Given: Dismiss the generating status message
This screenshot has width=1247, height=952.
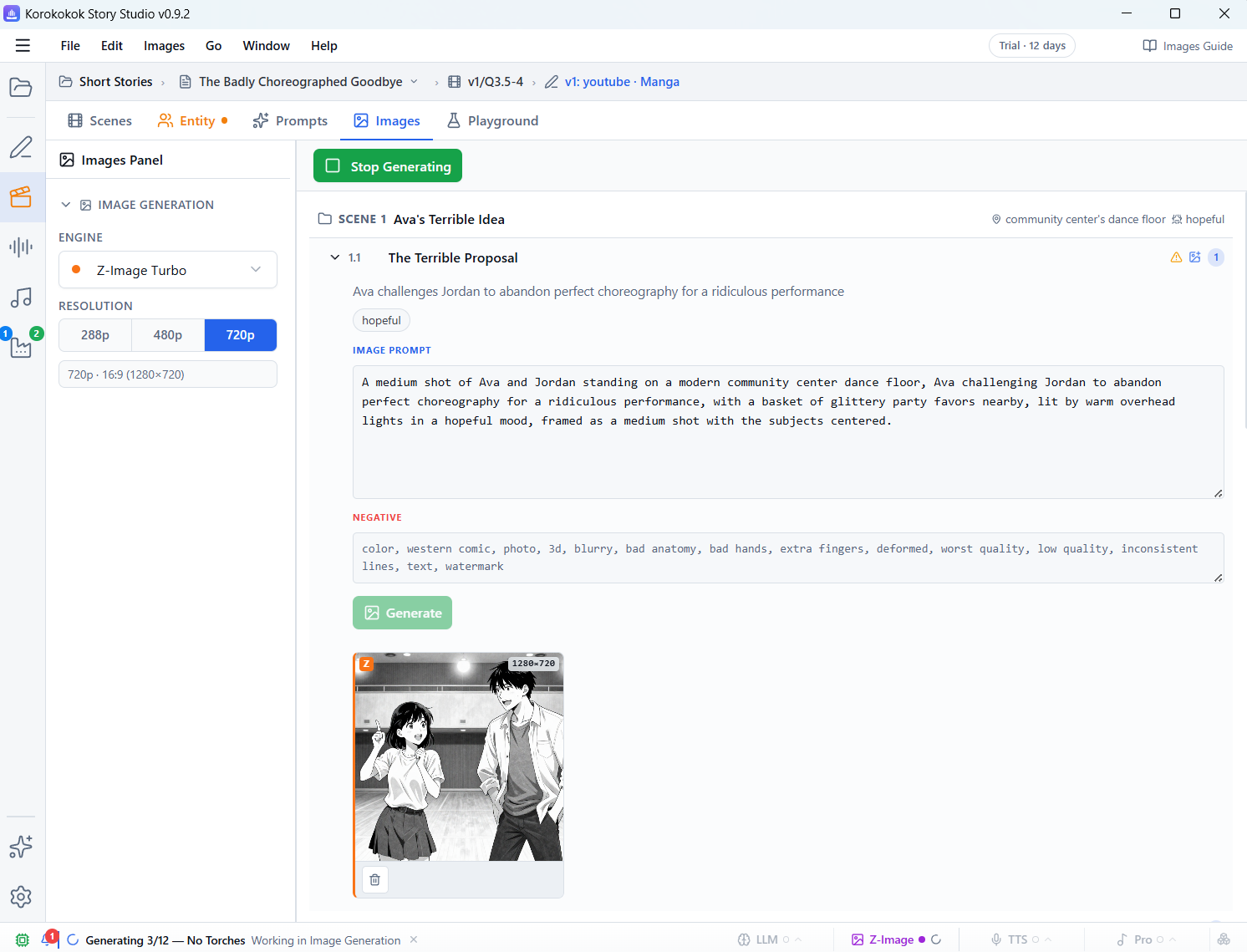Looking at the screenshot, I should [x=414, y=940].
